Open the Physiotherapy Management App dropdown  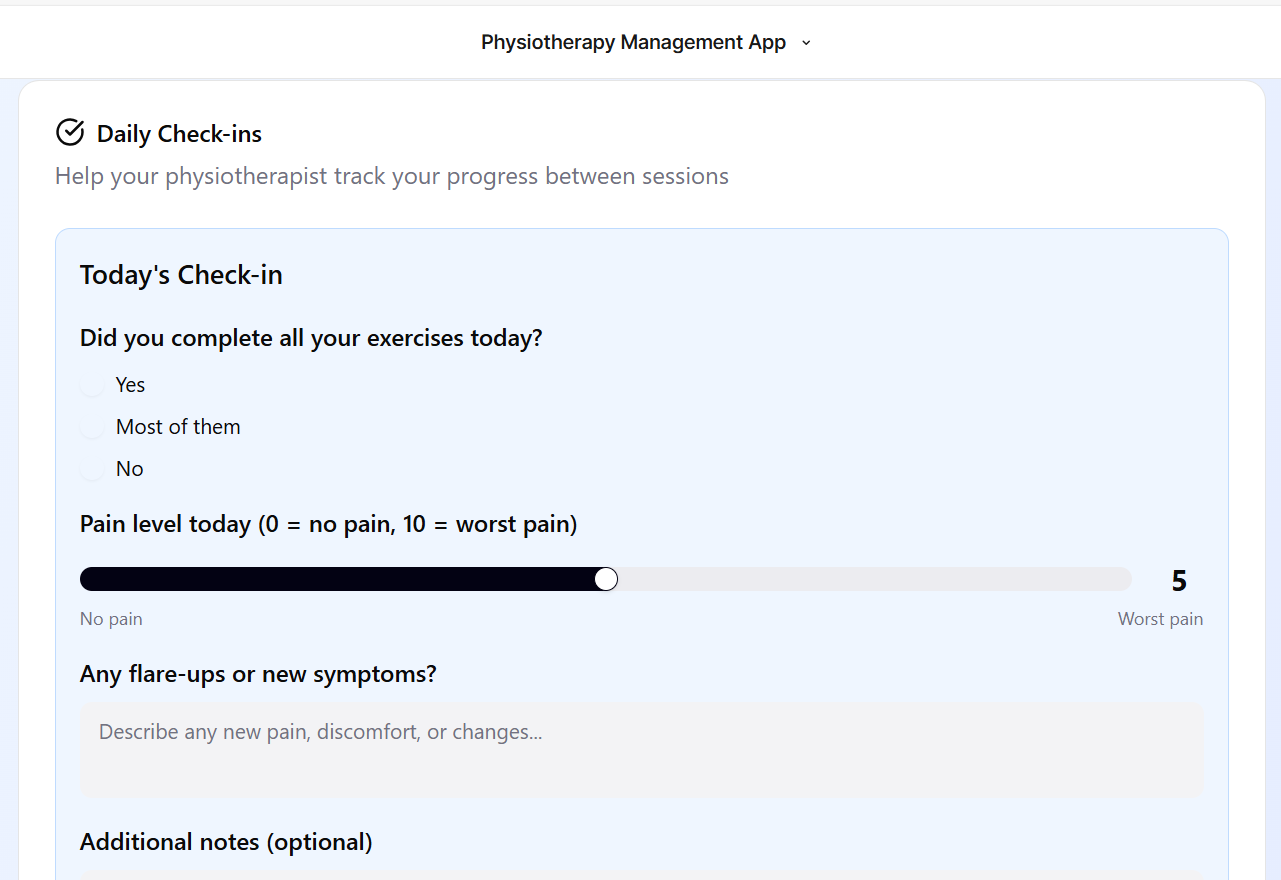pyautogui.click(x=806, y=43)
